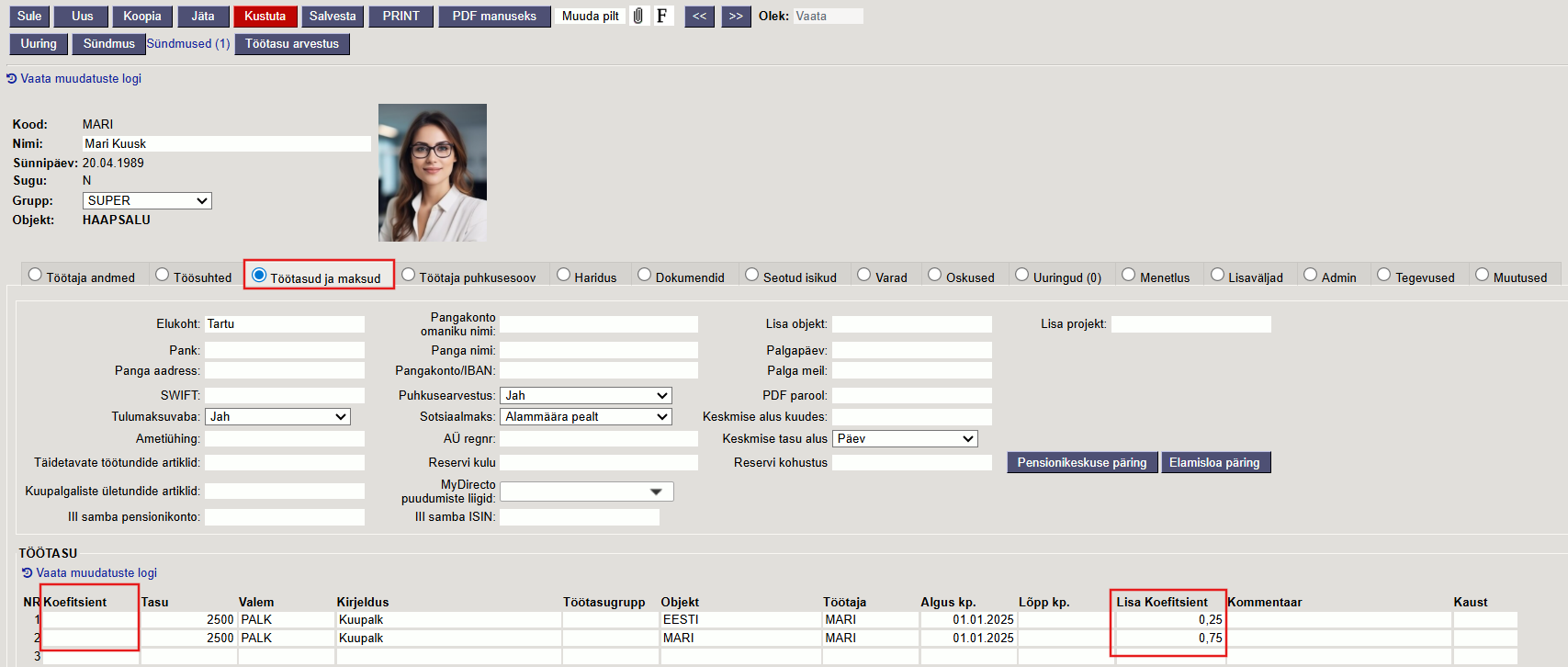Image resolution: width=1568 pixels, height=667 pixels.
Task: Click the bold F icon
Action: [661, 16]
